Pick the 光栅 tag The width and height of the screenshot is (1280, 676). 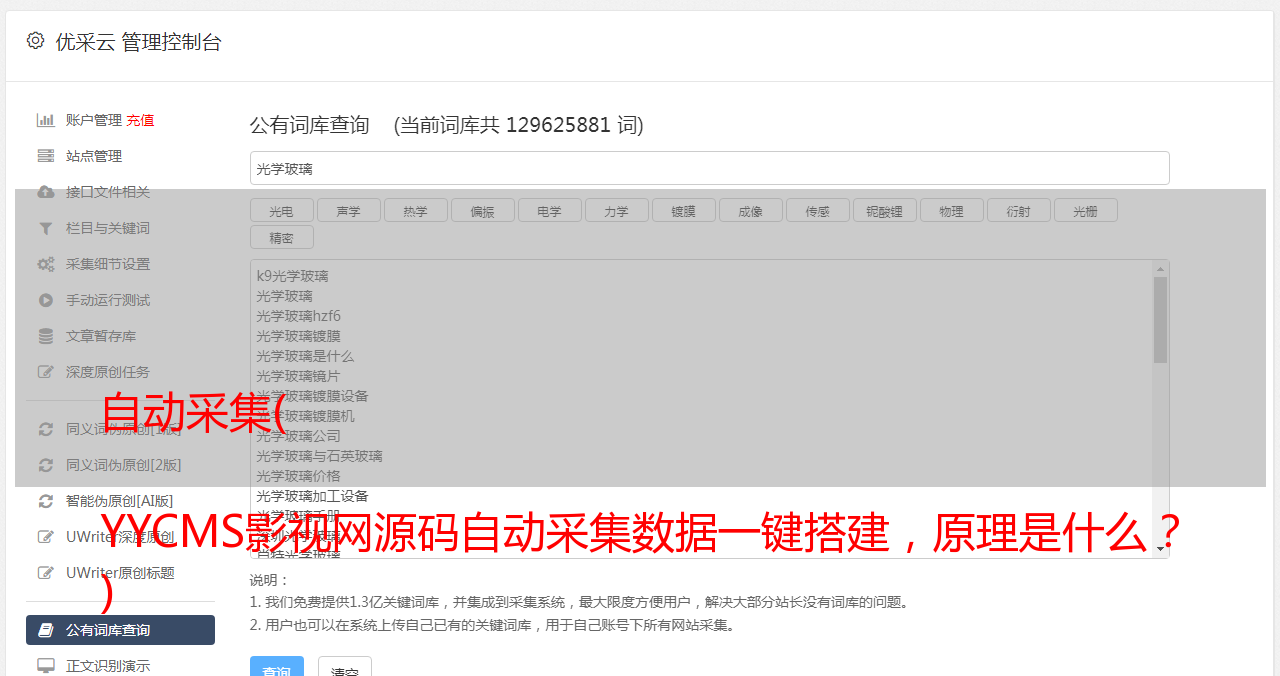[x=1085, y=210]
